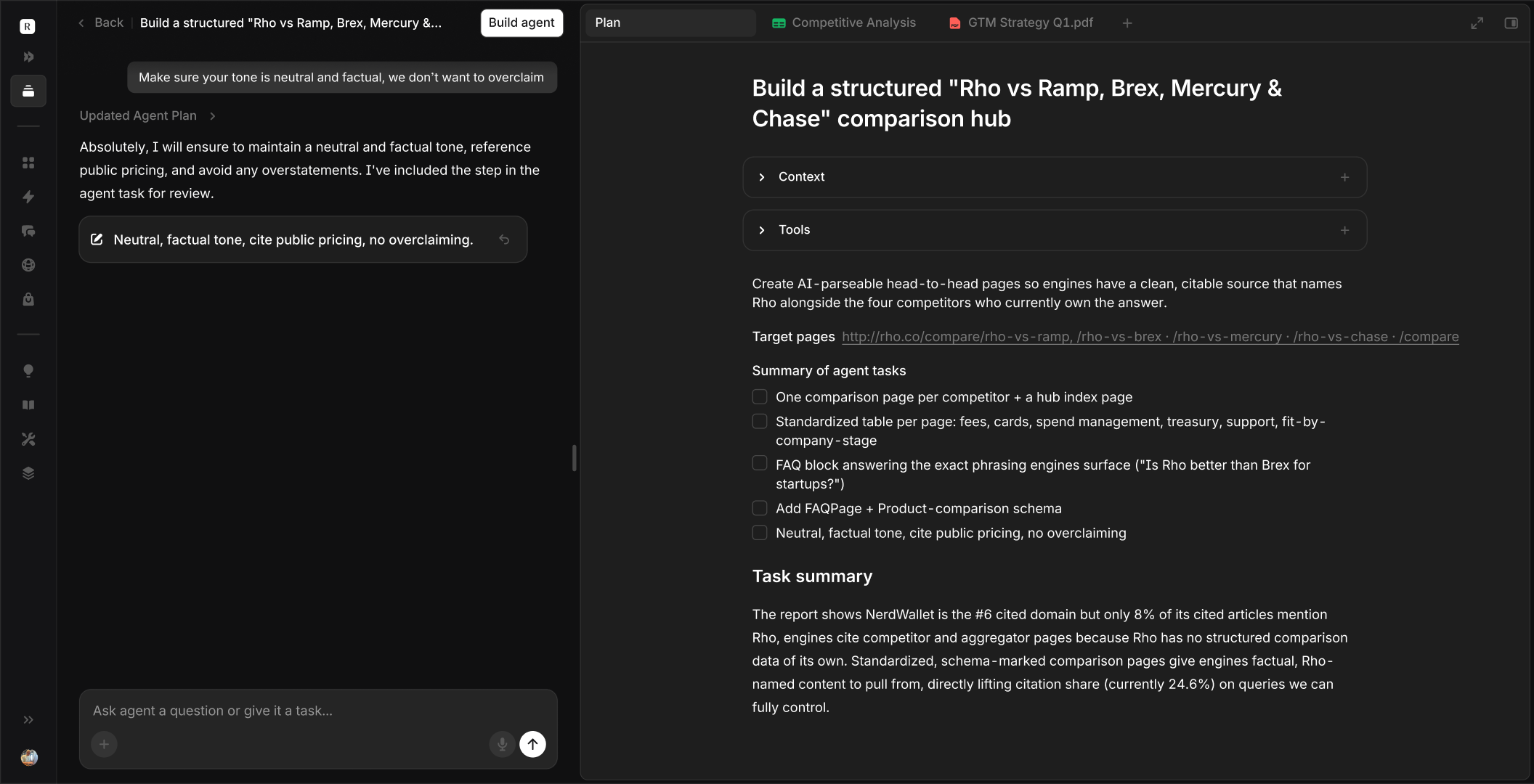Check 'One comparison page per competitor' task
Image resolution: width=1534 pixels, height=784 pixels.
(760, 397)
